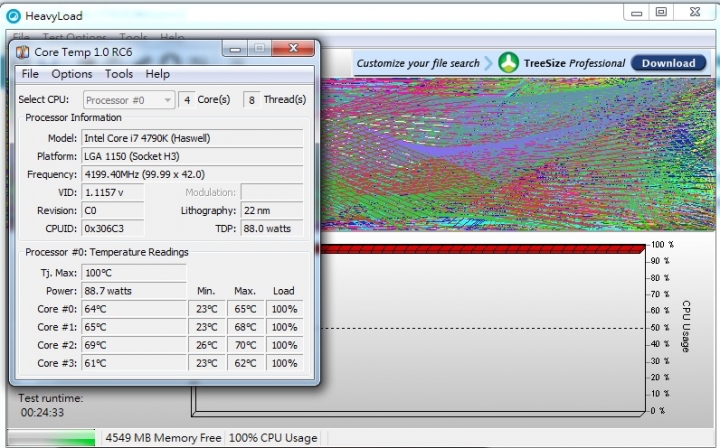Minimize the HeavyLoad window
The image size is (720, 448).
[x=636, y=12]
